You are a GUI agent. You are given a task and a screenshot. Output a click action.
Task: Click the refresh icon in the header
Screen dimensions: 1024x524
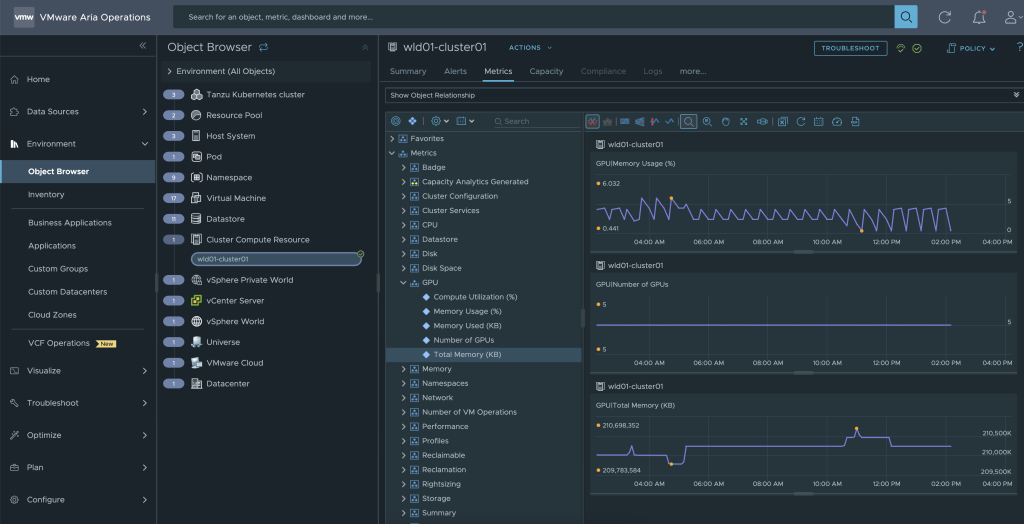944,17
